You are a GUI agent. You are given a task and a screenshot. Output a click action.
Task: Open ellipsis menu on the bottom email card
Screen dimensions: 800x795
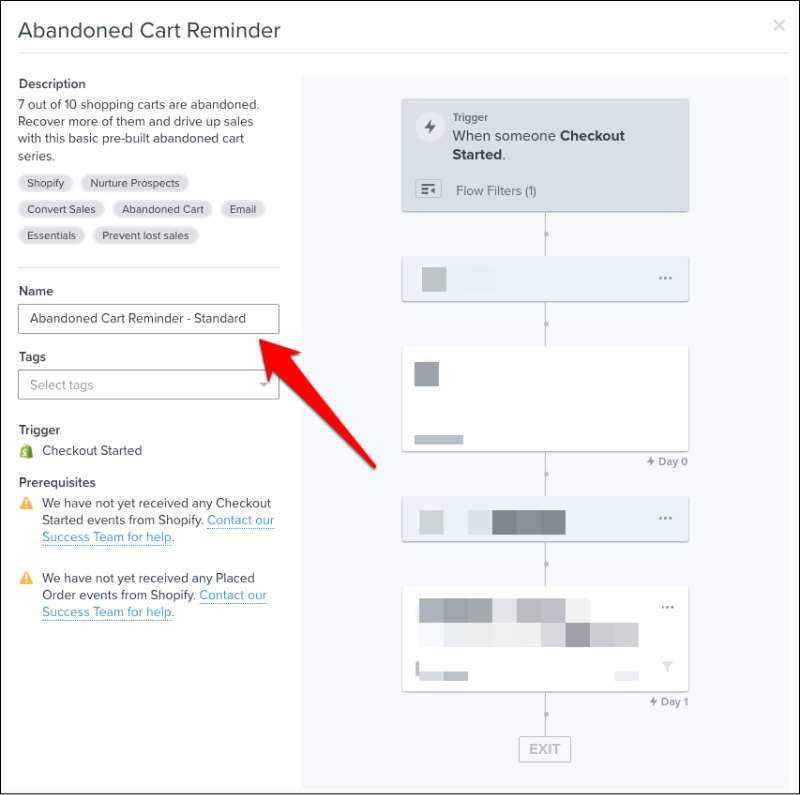[667, 606]
